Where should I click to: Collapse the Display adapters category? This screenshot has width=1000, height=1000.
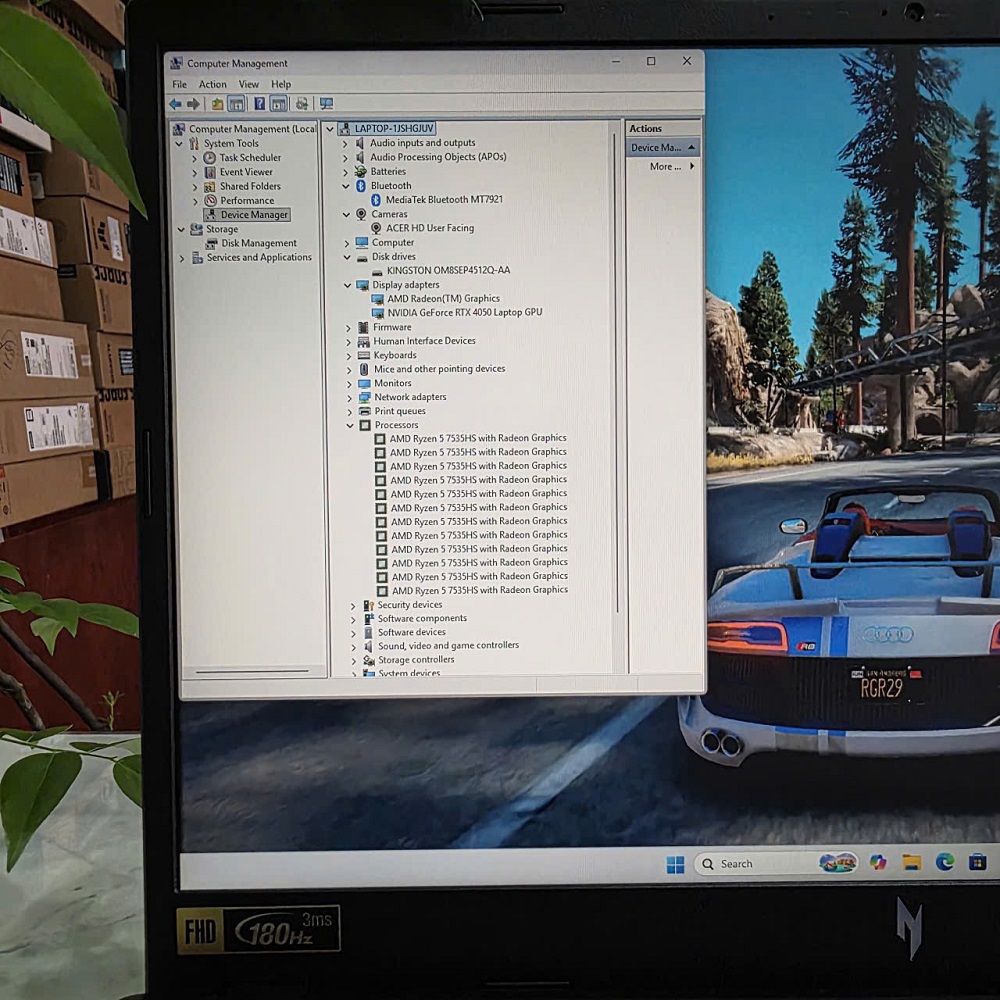point(348,286)
